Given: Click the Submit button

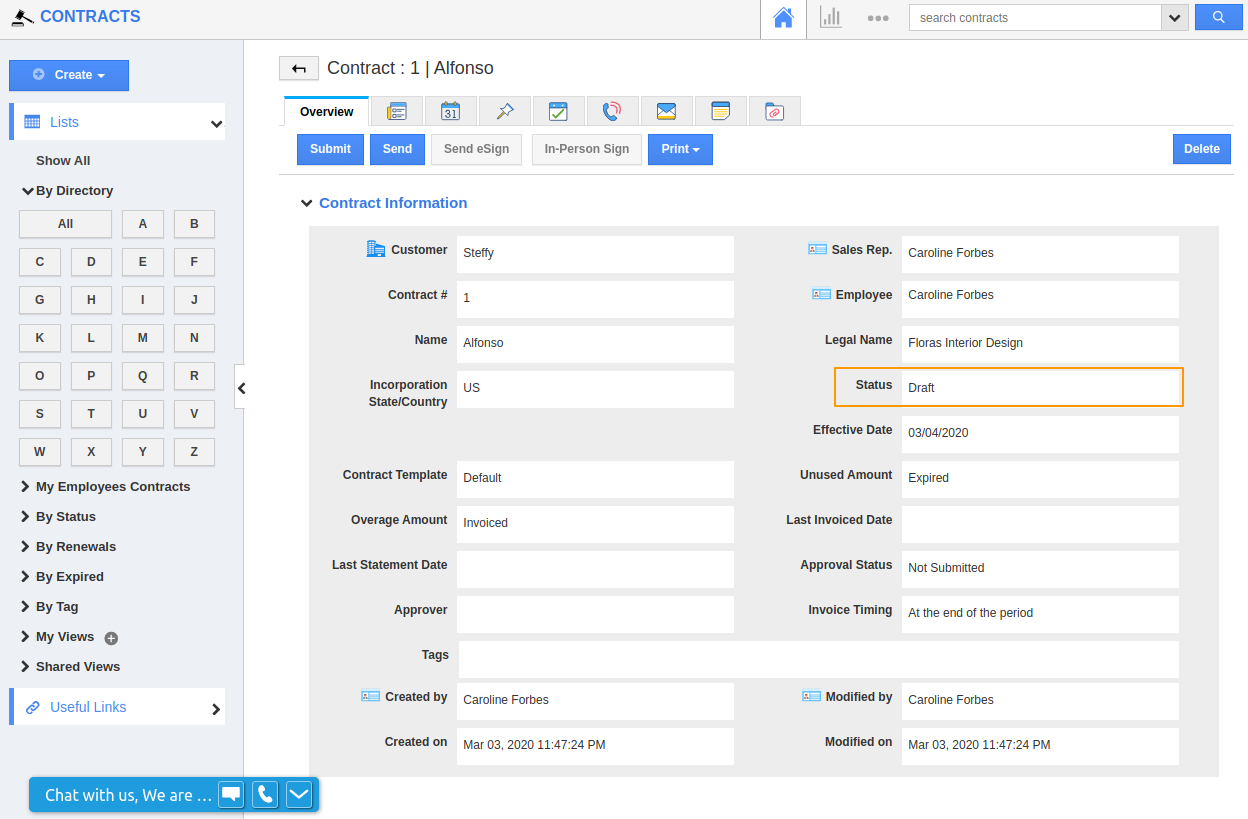Looking at the screenshot, I should pos(330,149).
